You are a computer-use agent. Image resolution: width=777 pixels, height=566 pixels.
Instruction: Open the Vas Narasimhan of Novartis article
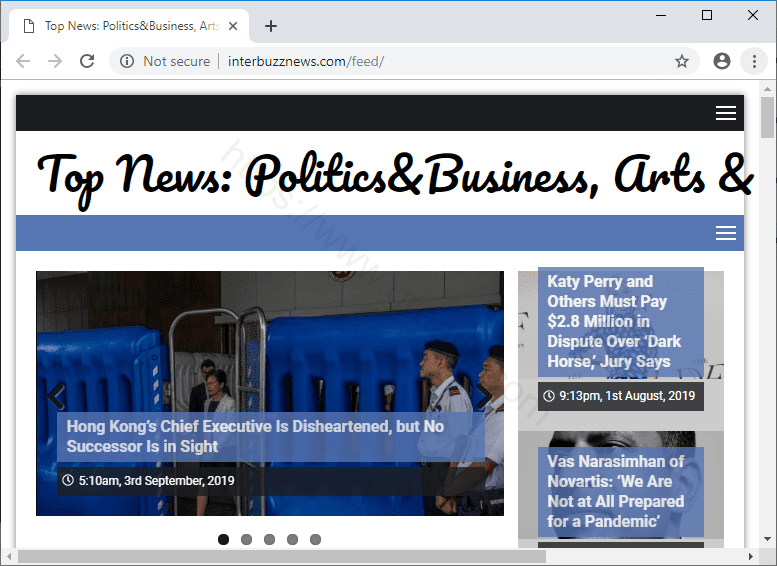615,491
